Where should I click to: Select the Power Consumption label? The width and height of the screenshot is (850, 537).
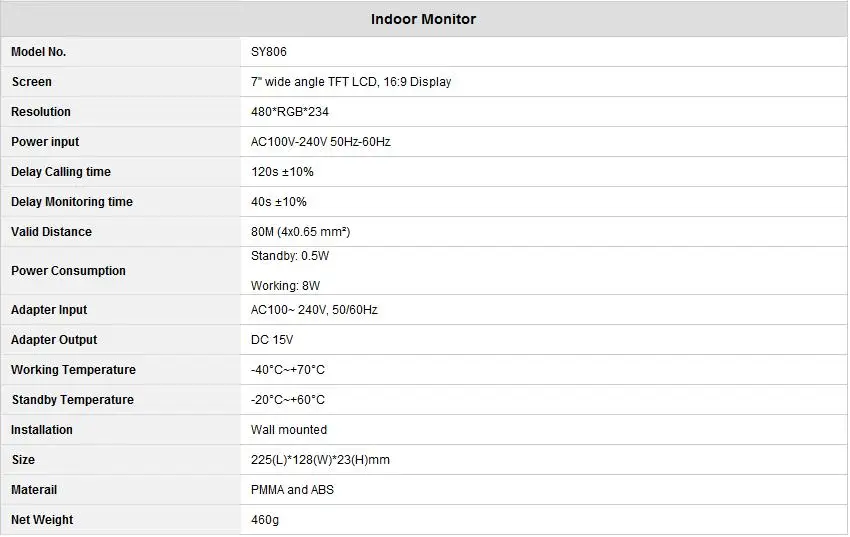(x=68, y=270)
